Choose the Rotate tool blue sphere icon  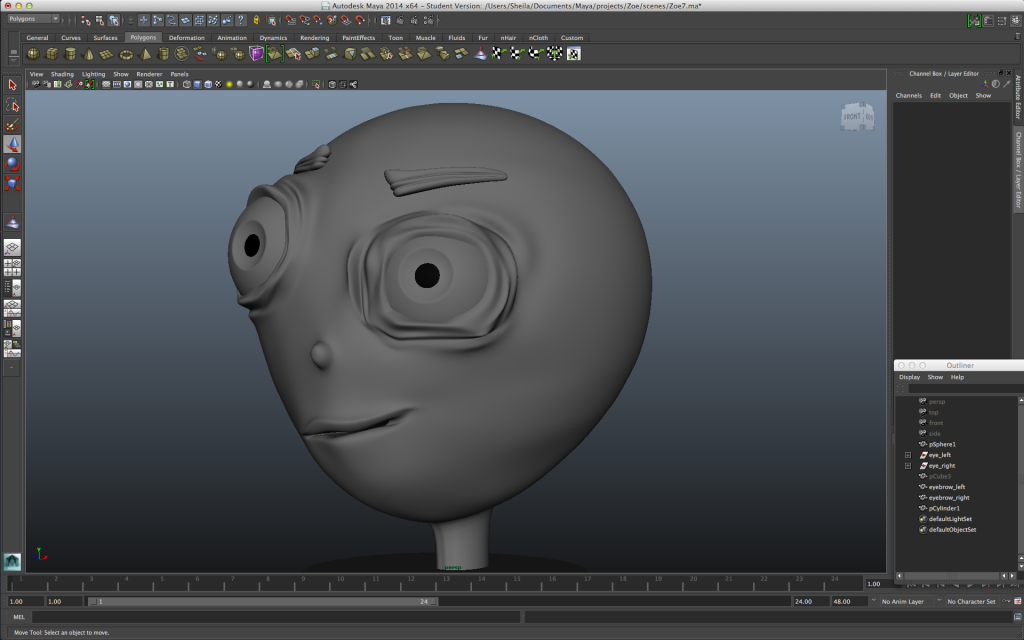point(12,163)
